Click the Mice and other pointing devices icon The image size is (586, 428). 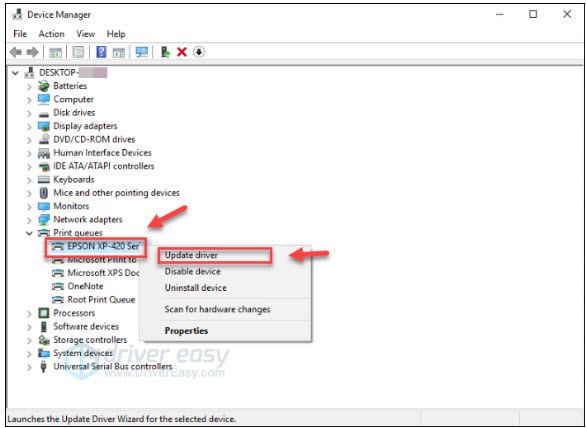click(x=44, y=193)
